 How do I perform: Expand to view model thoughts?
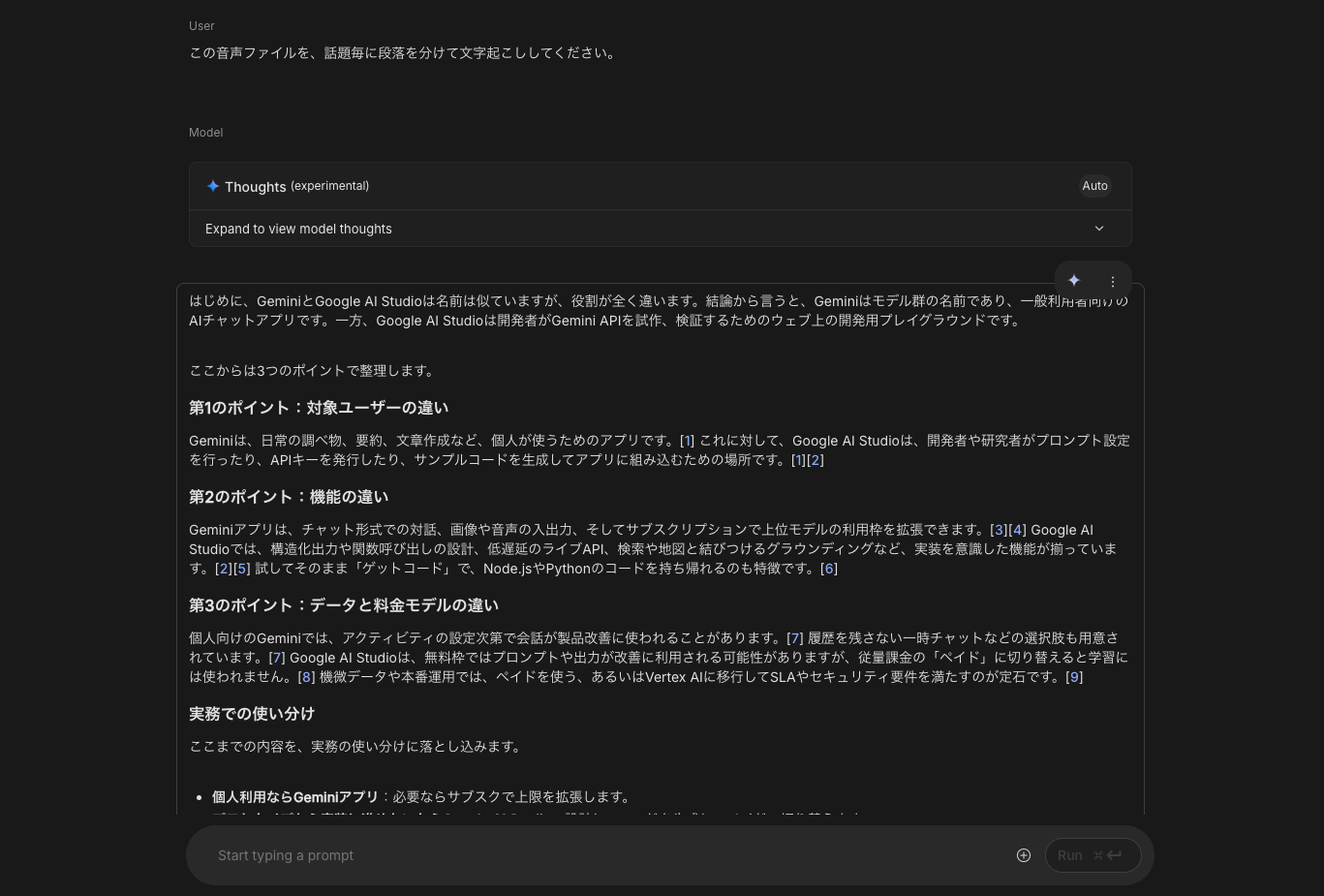[x=298, y=229]
